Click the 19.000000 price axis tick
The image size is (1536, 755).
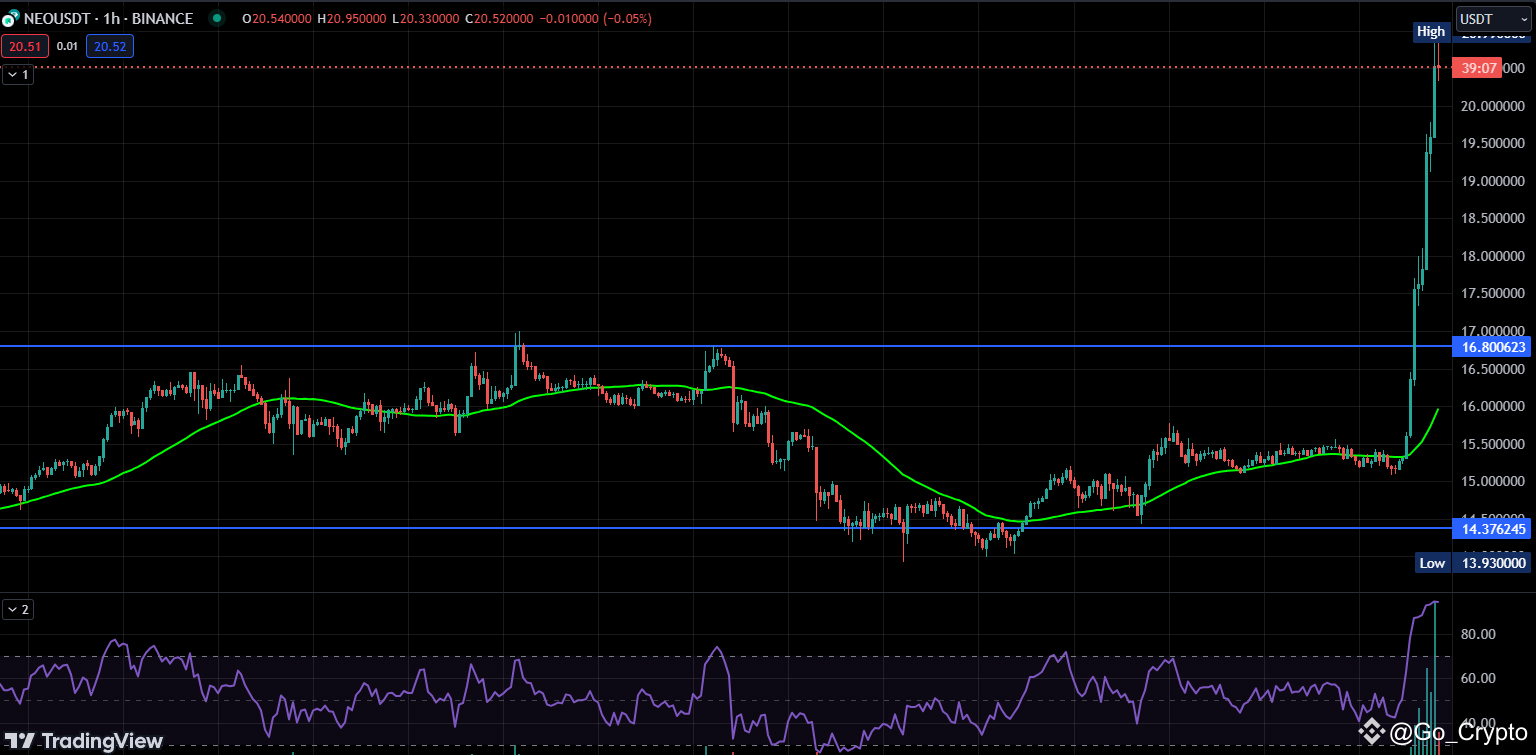pos(1493,181)
